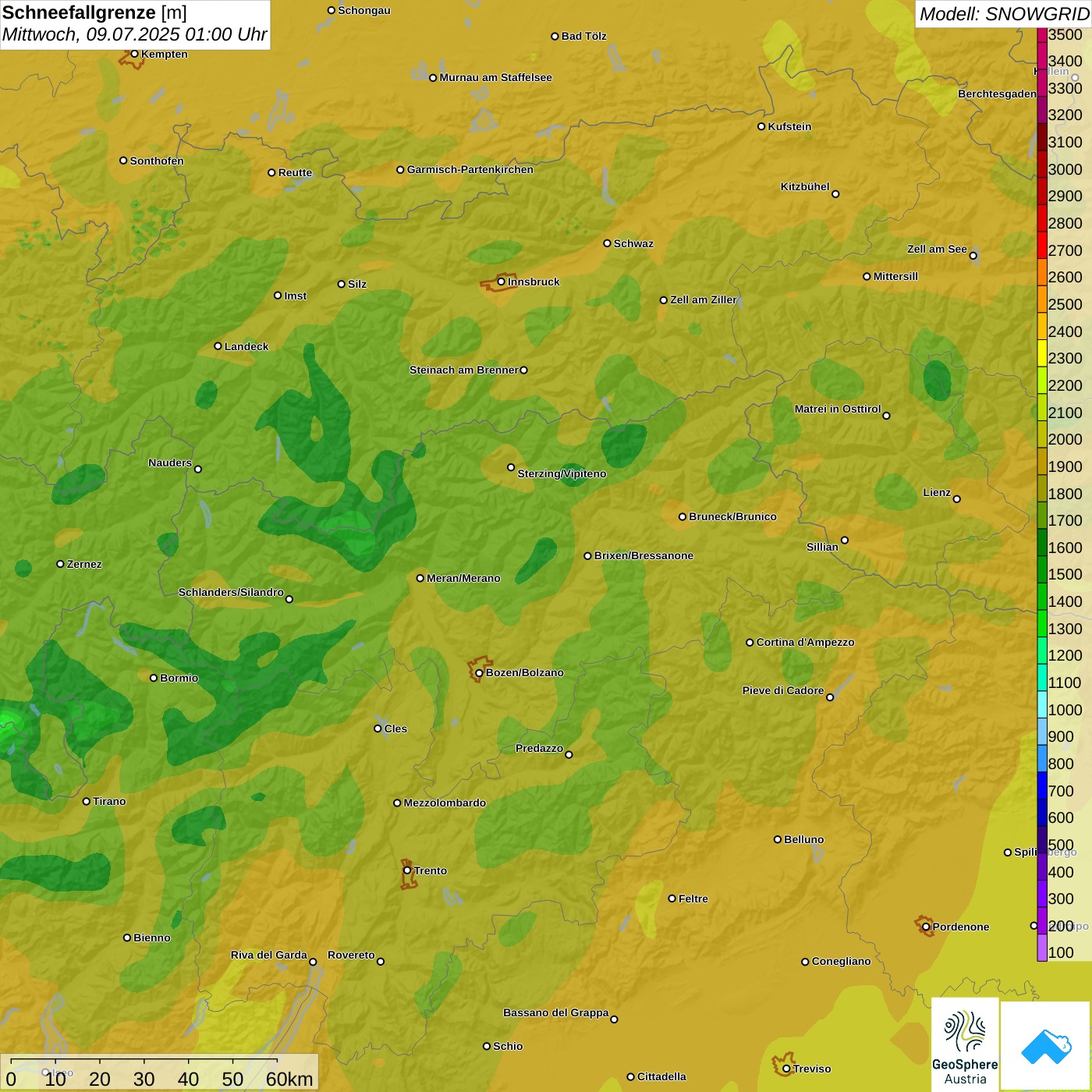Image resolution: width=1092 pixels, height=1092 pixels.
Task: Select the 'Steinach am Brenner' label
Action: (x=464, y=370)
